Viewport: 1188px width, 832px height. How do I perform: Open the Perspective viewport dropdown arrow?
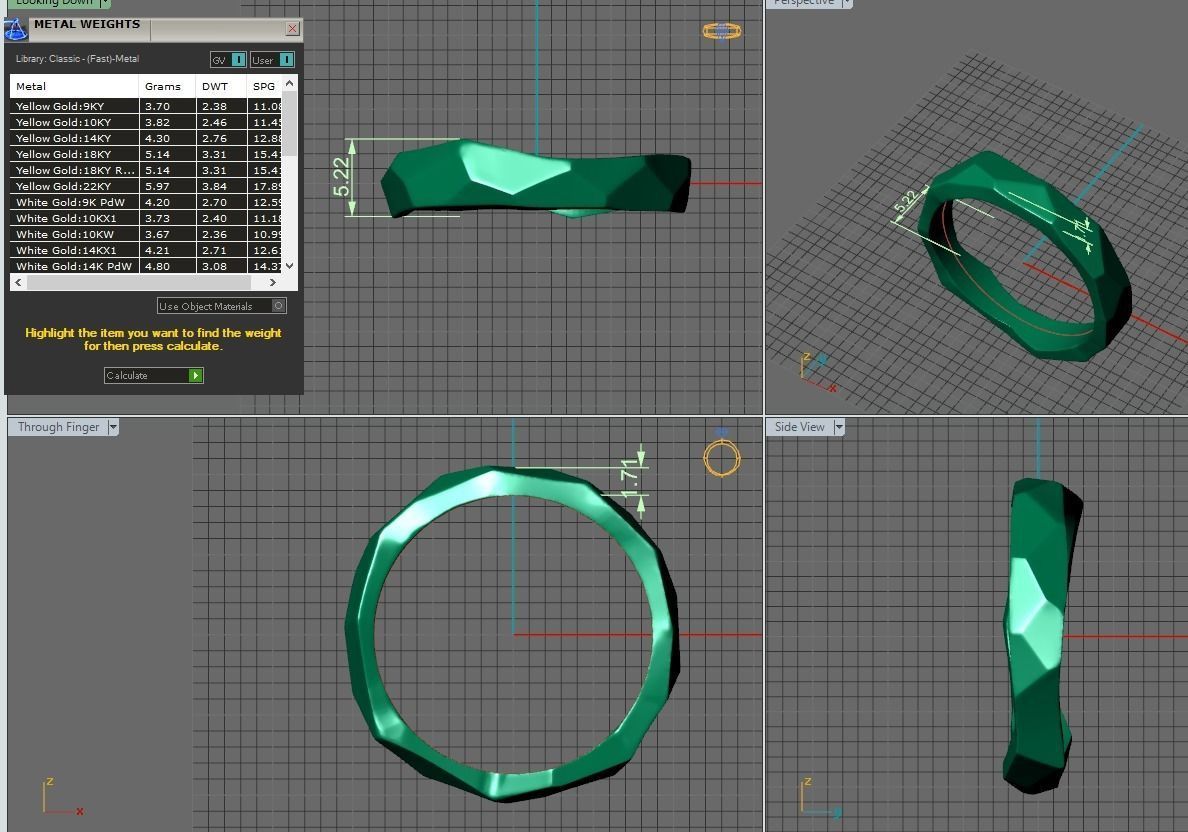pyautogui.click(x=847, y=3)
